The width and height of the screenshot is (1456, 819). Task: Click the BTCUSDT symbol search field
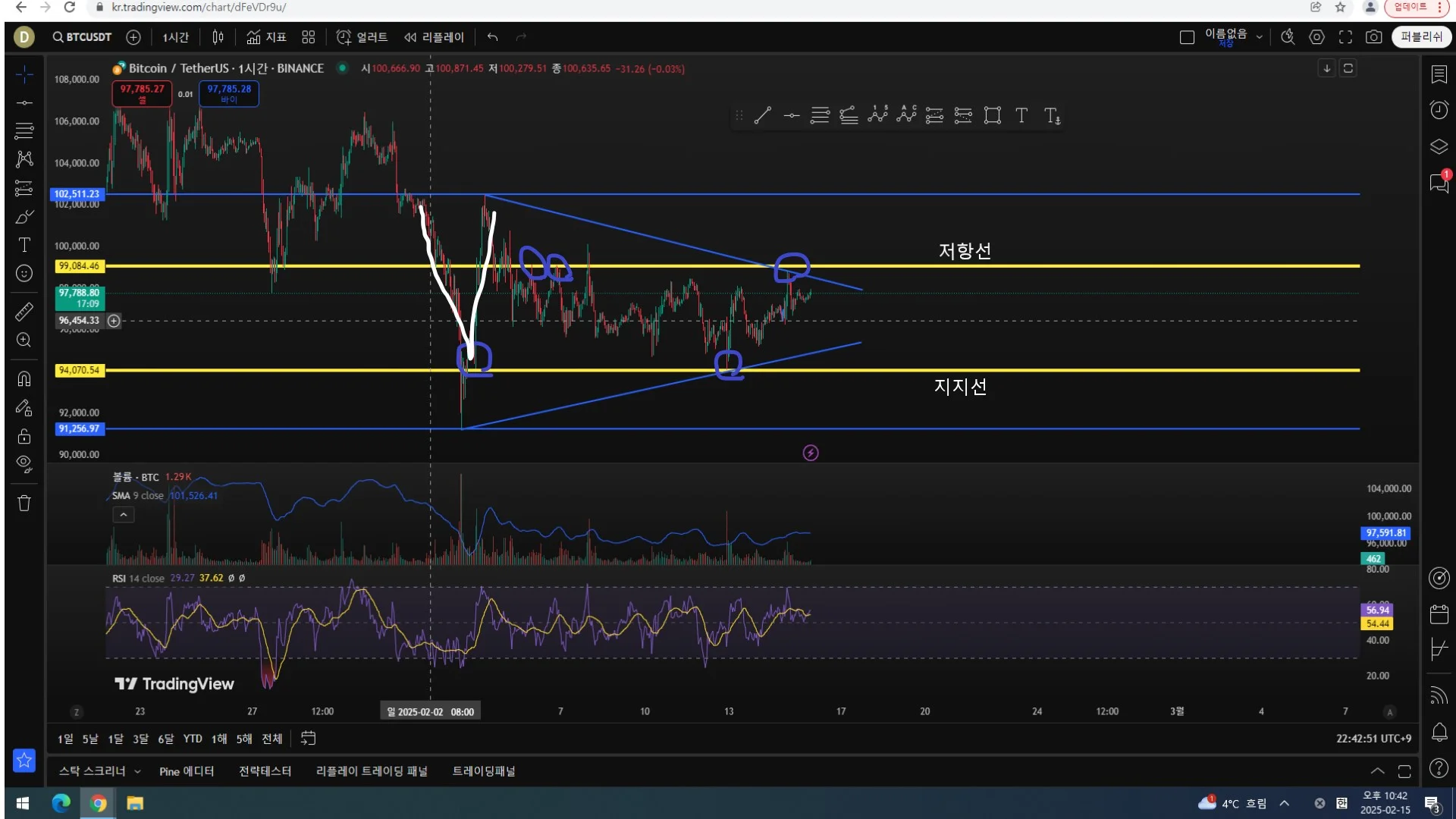tap(82, 37)
